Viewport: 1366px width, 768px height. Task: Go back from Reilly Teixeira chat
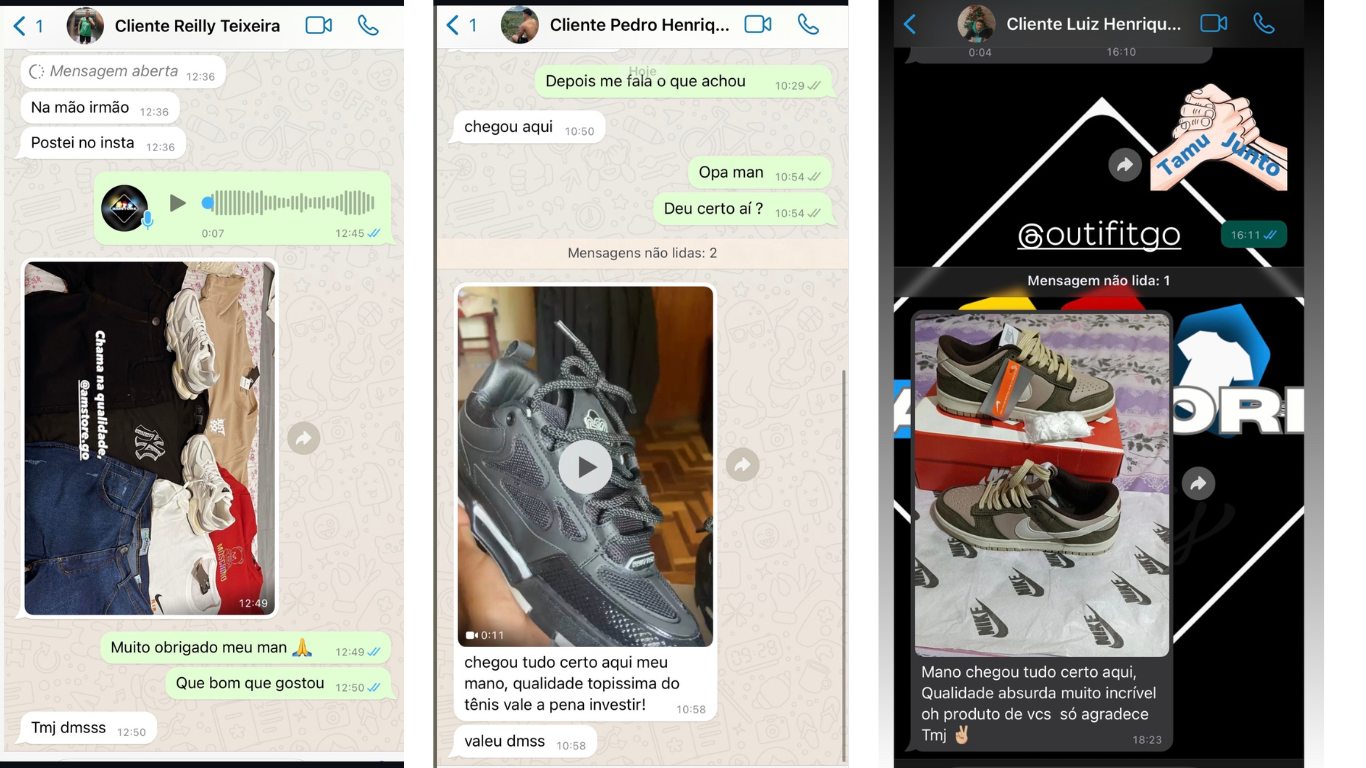click(20, 26)
